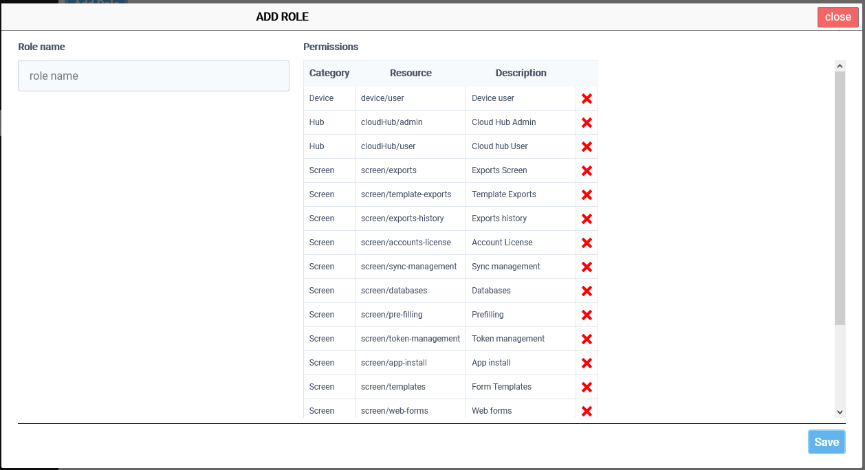Viewport: 865px width, 470px height.
Task: Click the Permissions section label
Action: [330, 47]
